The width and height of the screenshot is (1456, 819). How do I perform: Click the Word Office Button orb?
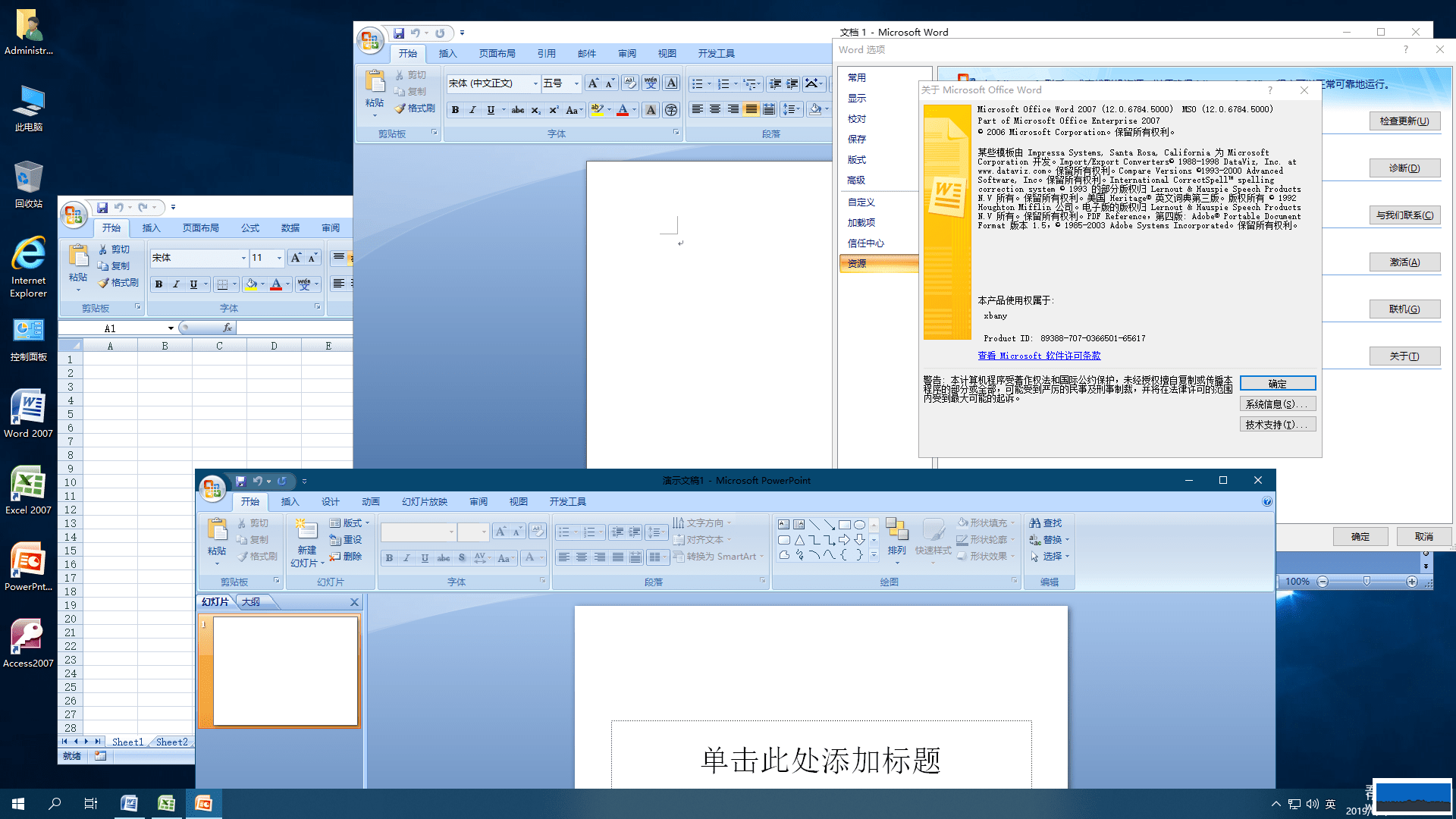coord(370,41)
